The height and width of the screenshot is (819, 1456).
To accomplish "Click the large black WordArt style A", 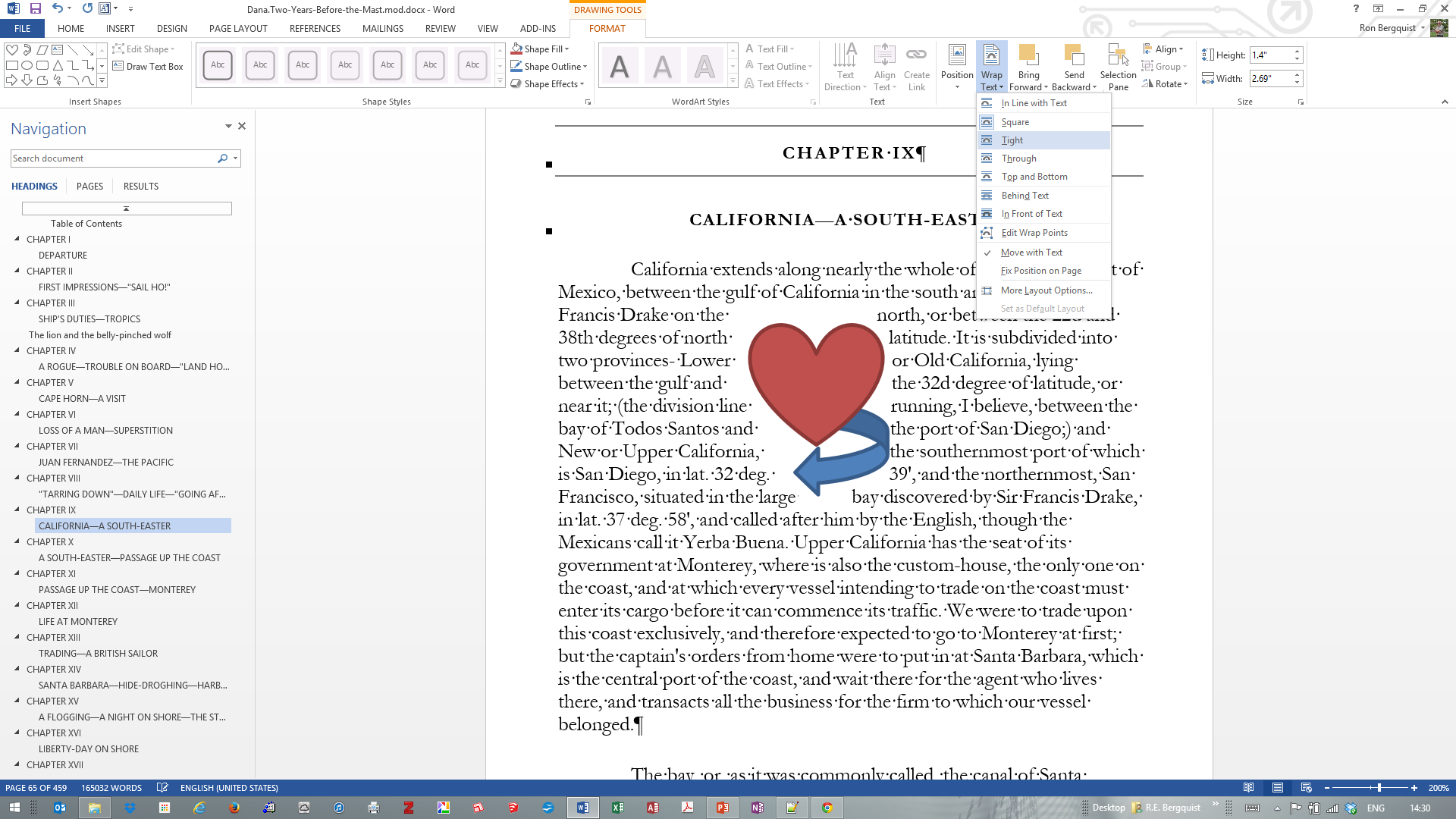I will (620, 67).
